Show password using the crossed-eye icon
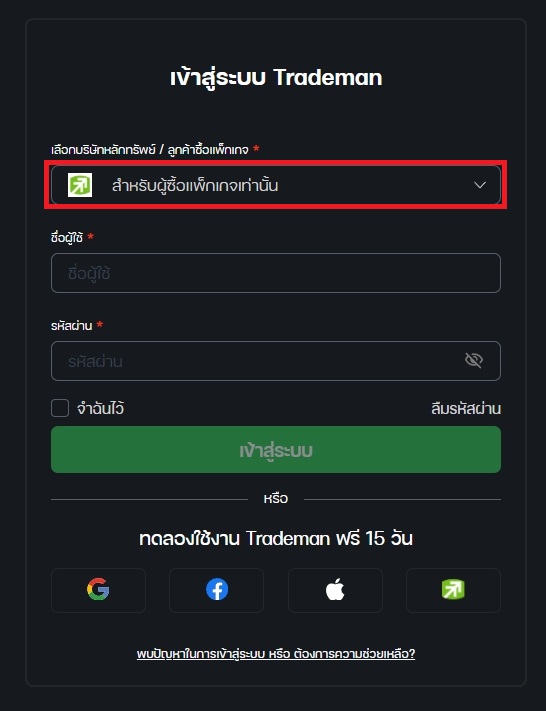546x711 pixels. (x=474, y=360)
